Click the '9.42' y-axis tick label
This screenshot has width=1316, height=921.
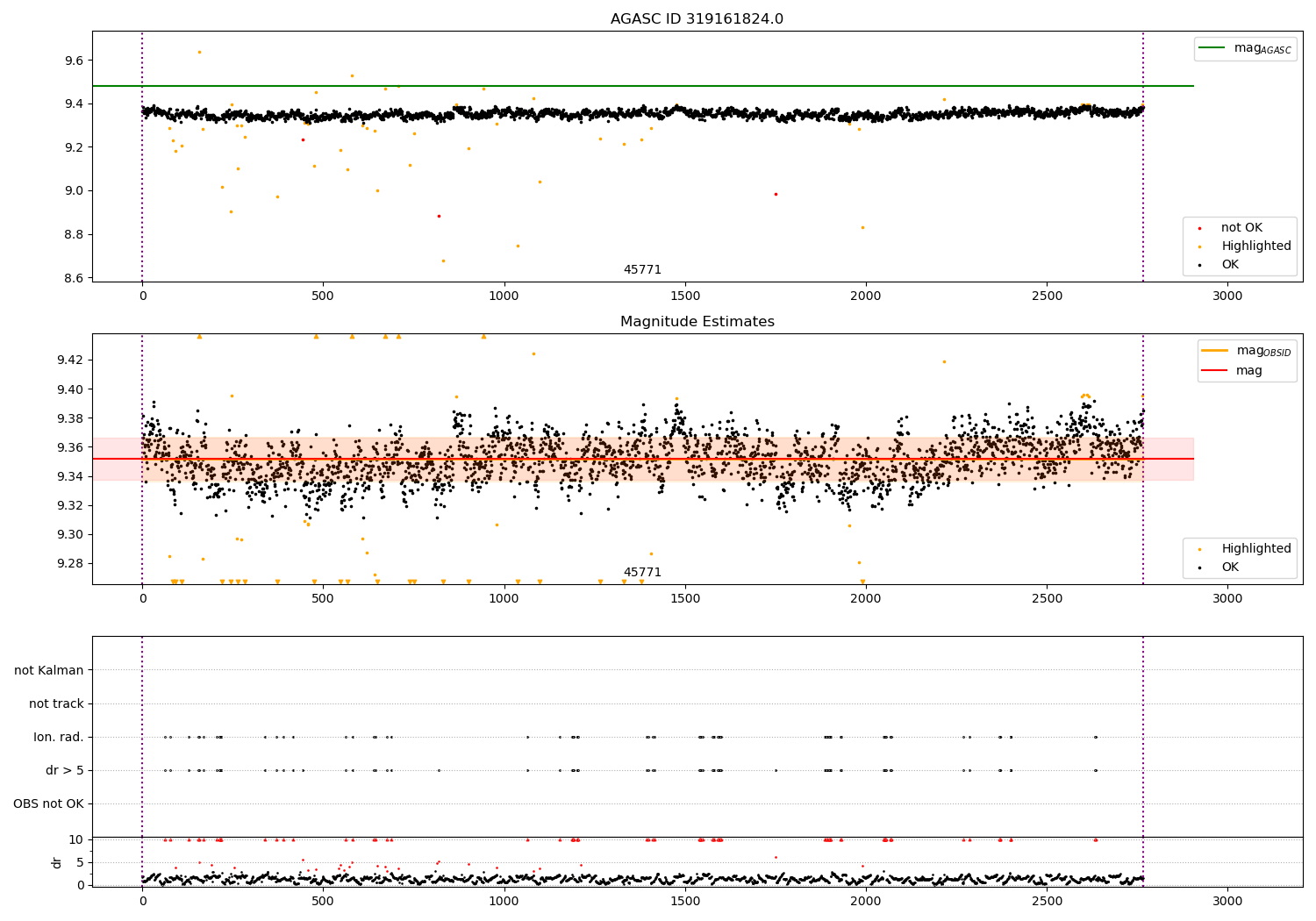[x=70, y=361]
